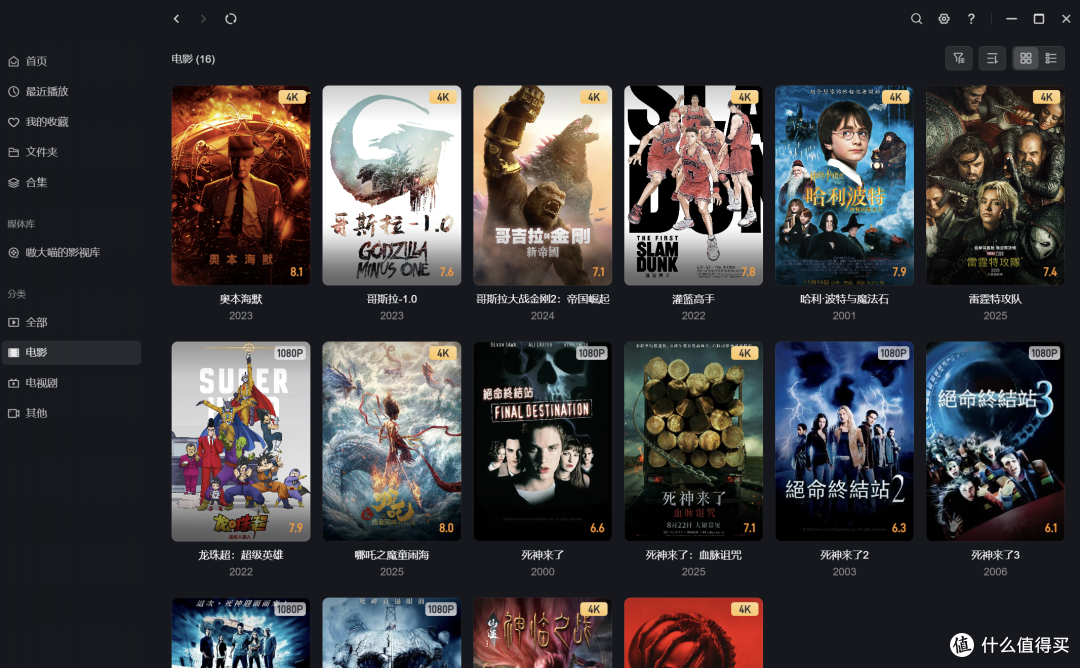Open the 哪吒之魔童闹海 poster

[392, 441]
